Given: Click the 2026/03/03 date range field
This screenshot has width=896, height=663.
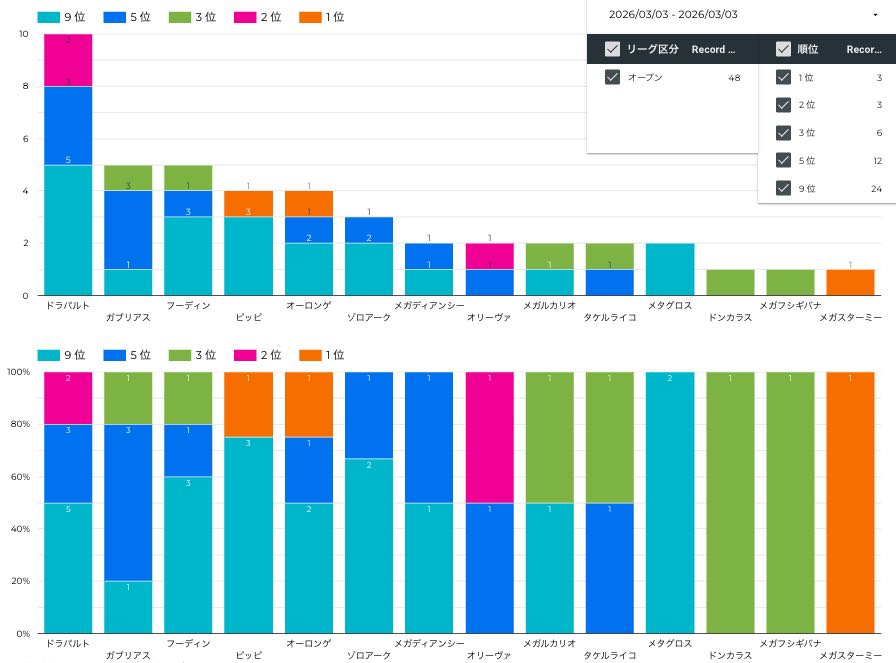Looking at the screenshot, I should coord(673,15).
